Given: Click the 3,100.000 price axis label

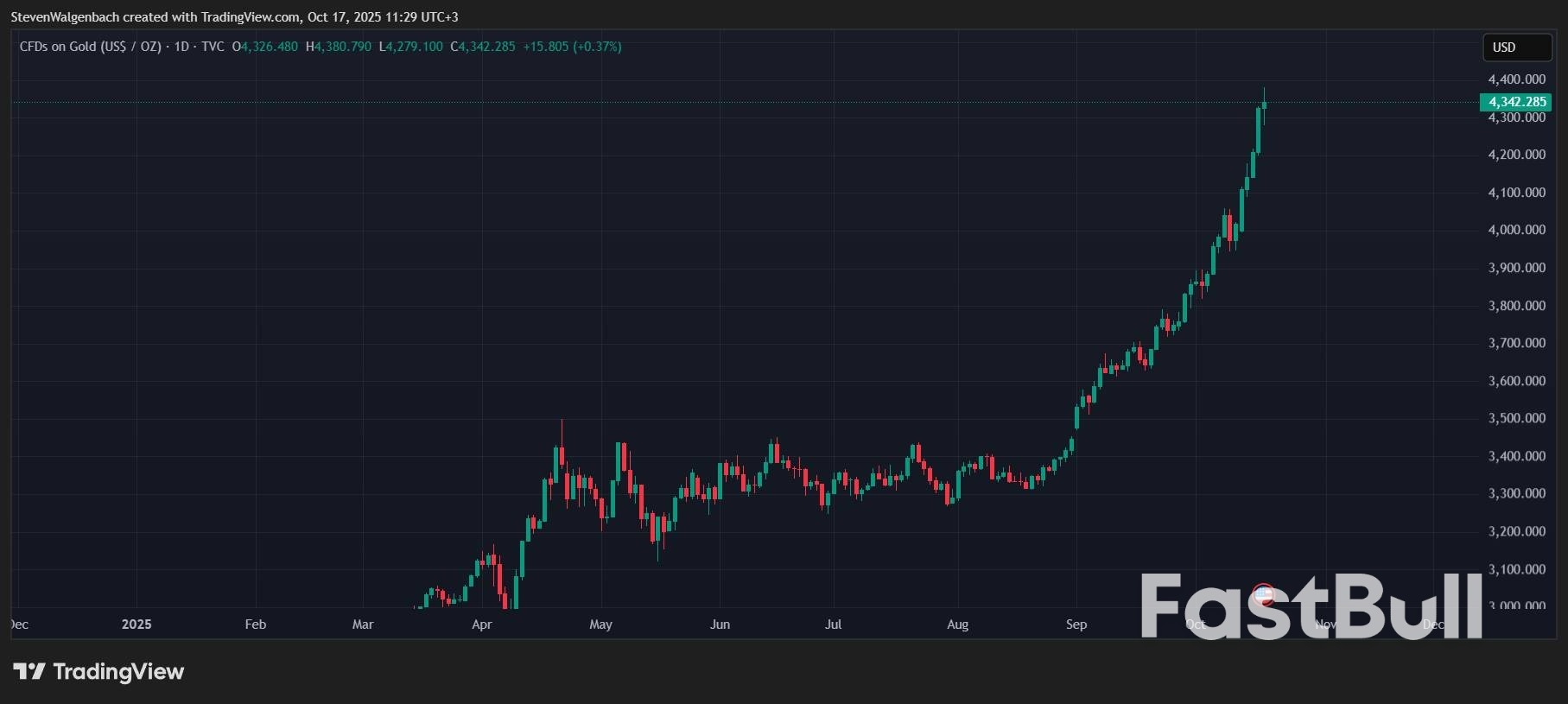Looking at the screenshot, I should coord(1516,569).
